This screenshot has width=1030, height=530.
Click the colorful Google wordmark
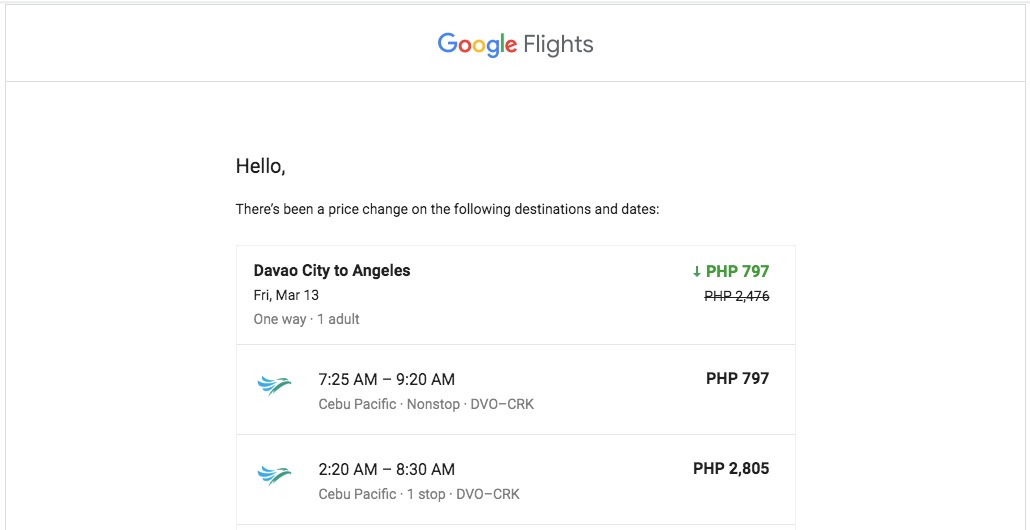click(x=477, y=45)
